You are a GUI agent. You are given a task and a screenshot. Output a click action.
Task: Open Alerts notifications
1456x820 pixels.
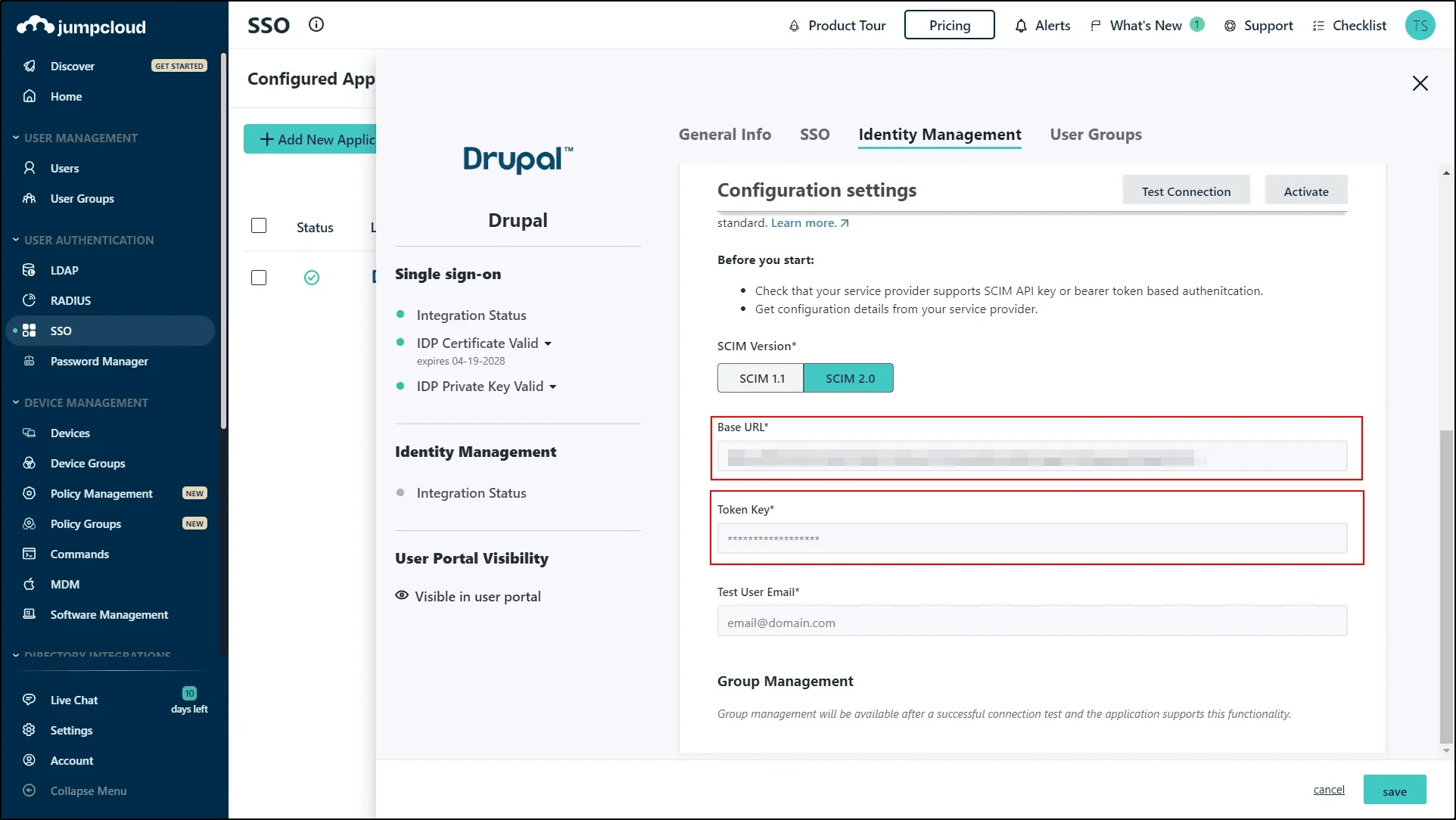pos(1042,25)
